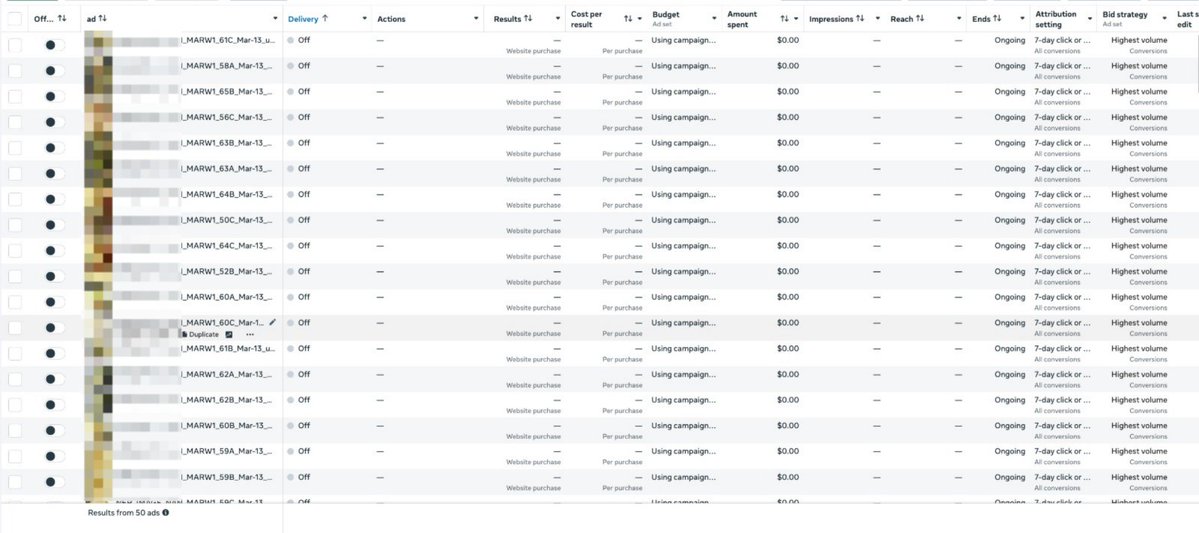Open the Amount spent dropdown arrow
The height and width of the screenshot is (533, 1199).
coord(796,18)
